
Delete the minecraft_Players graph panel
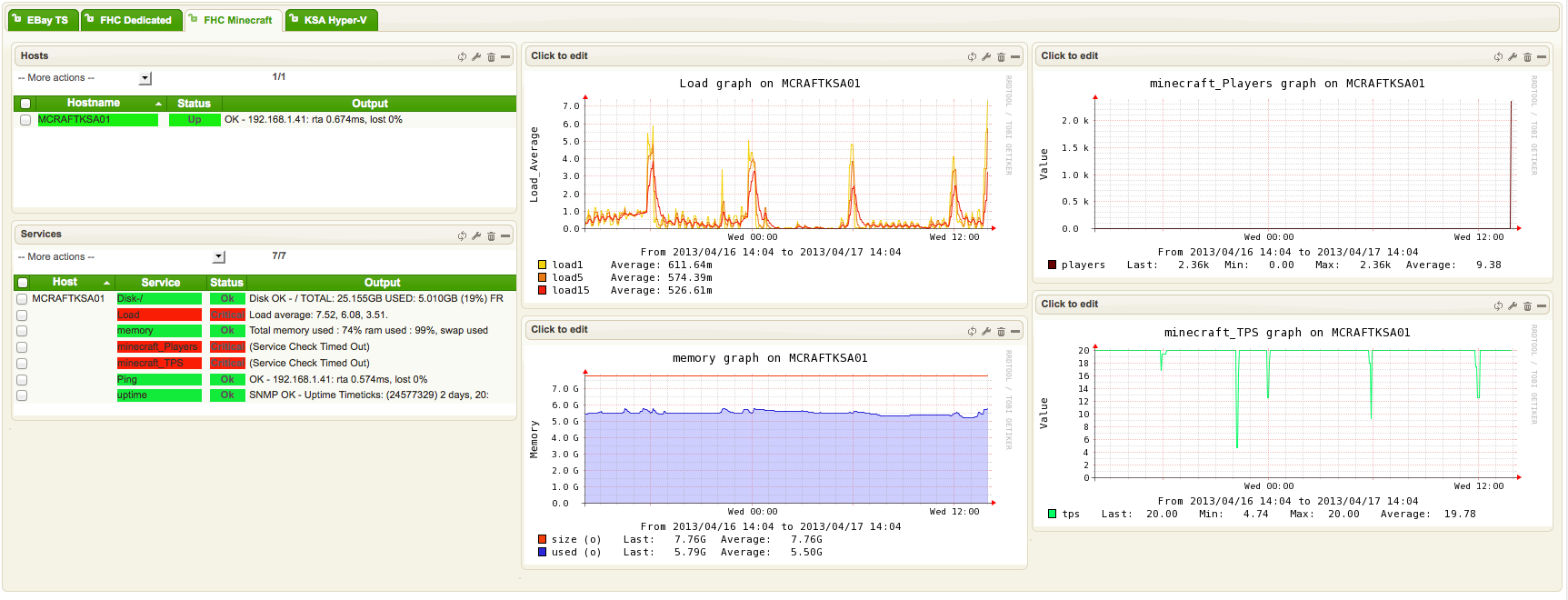[1527, 56]
